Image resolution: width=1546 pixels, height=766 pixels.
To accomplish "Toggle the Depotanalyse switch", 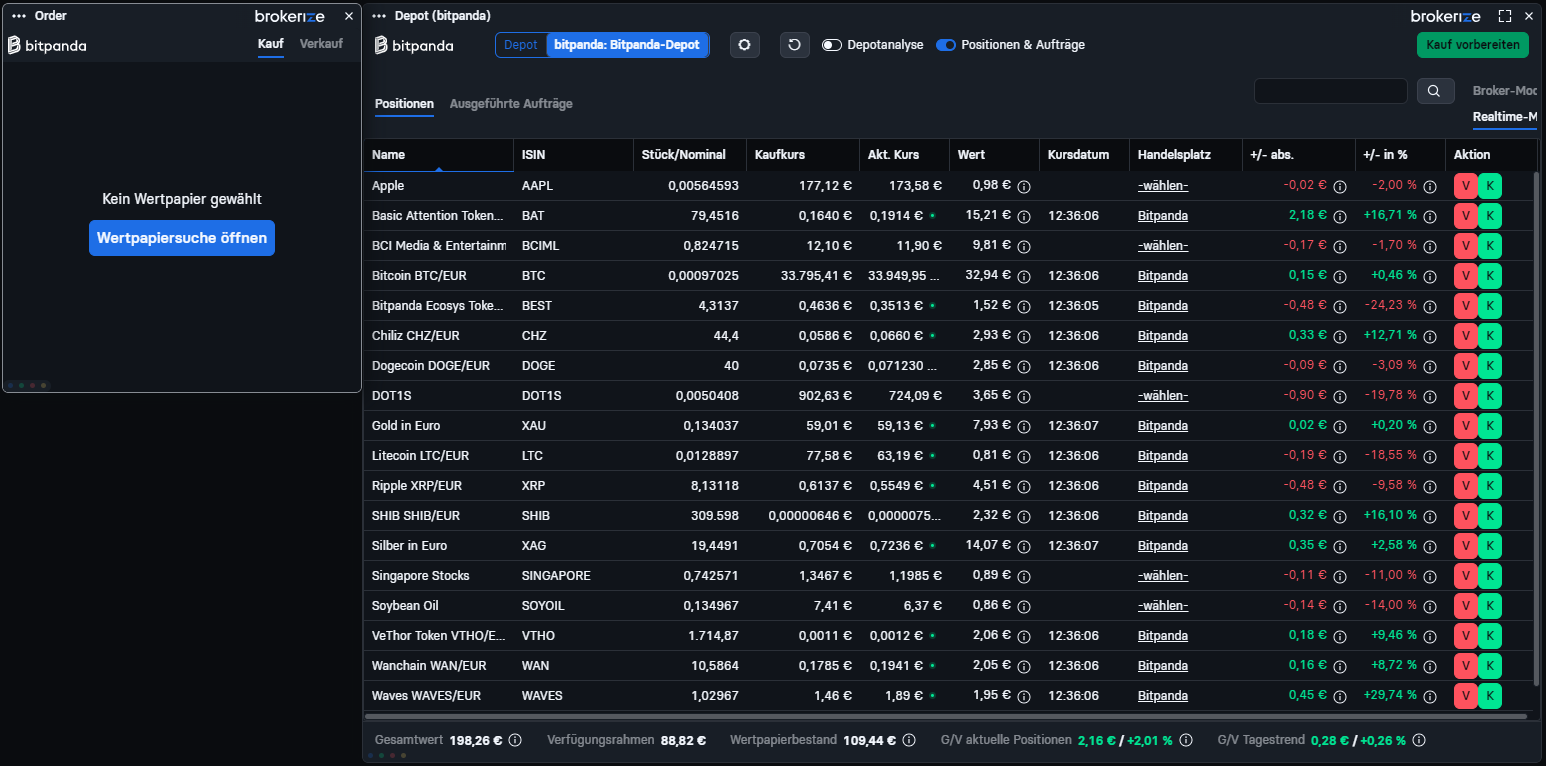I will 832,45.
